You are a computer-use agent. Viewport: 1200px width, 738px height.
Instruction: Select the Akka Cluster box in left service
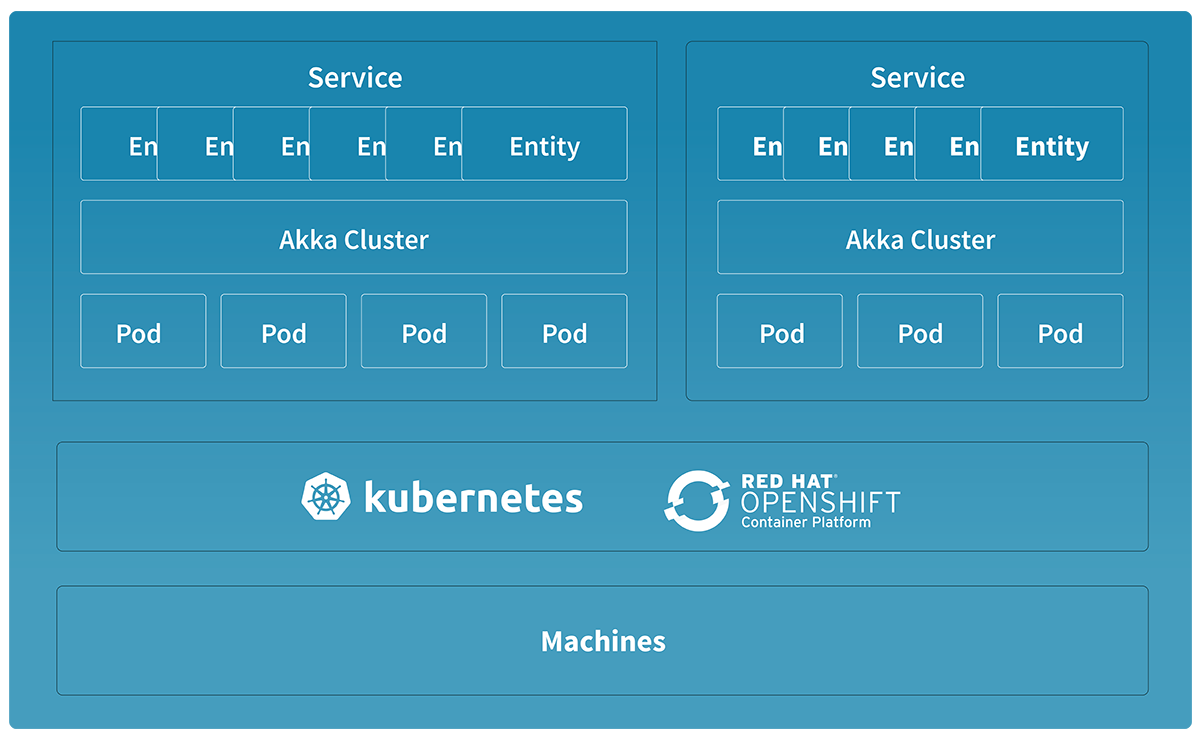click(x=354, y=237)
